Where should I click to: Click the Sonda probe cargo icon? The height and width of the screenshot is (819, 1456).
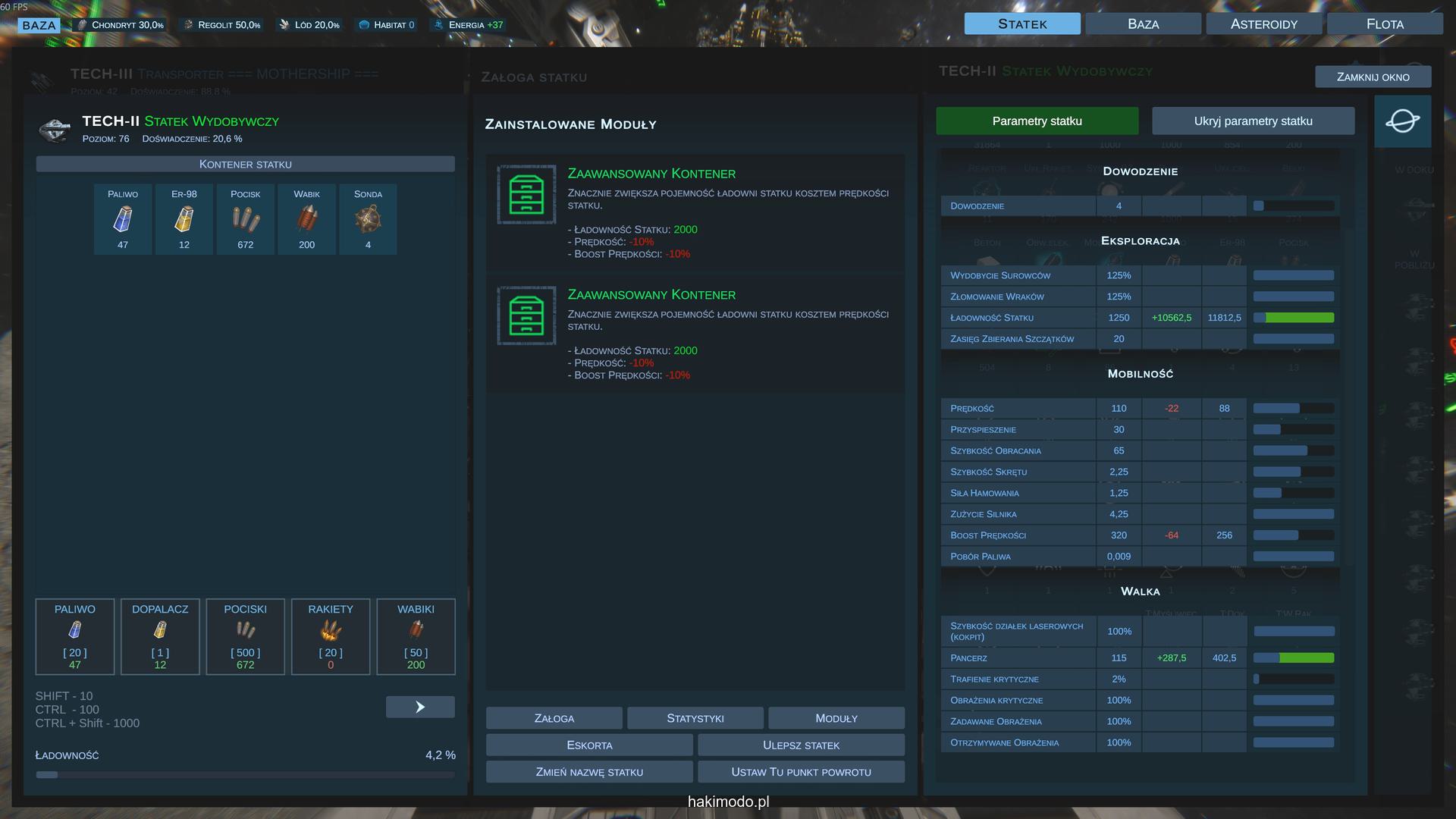(368, 219)
